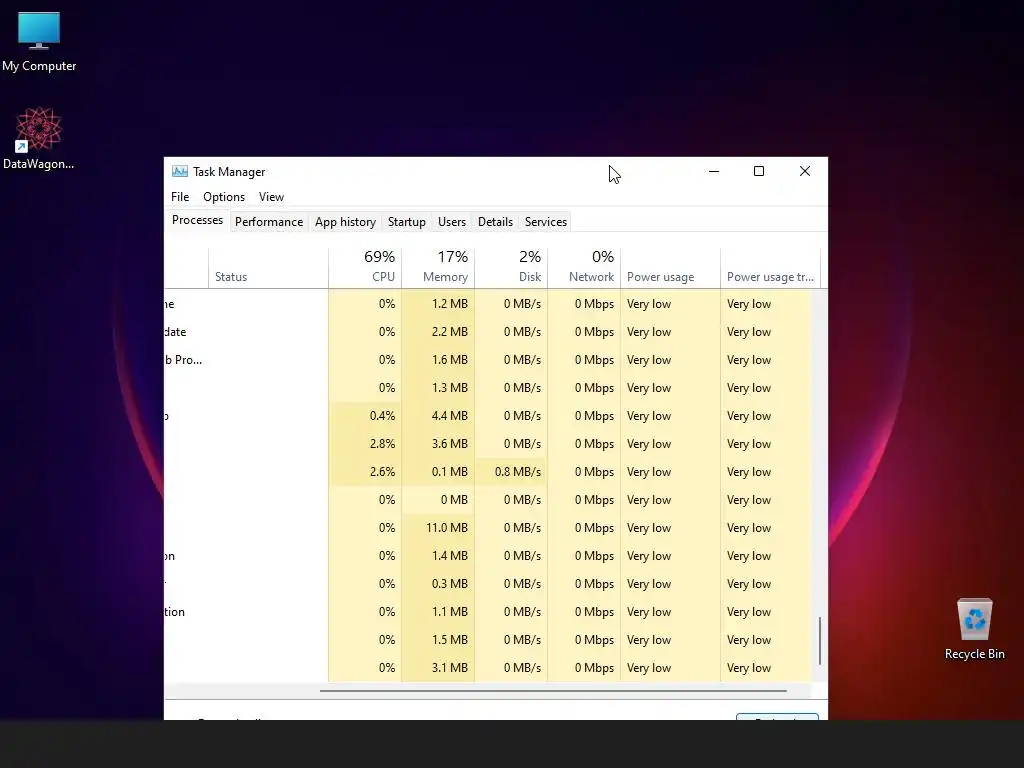Click the 0 MB memory cell
Image resolution: width=1024 pixels, height=768 pixels.
pyautogui.click(x=438, y=500)
